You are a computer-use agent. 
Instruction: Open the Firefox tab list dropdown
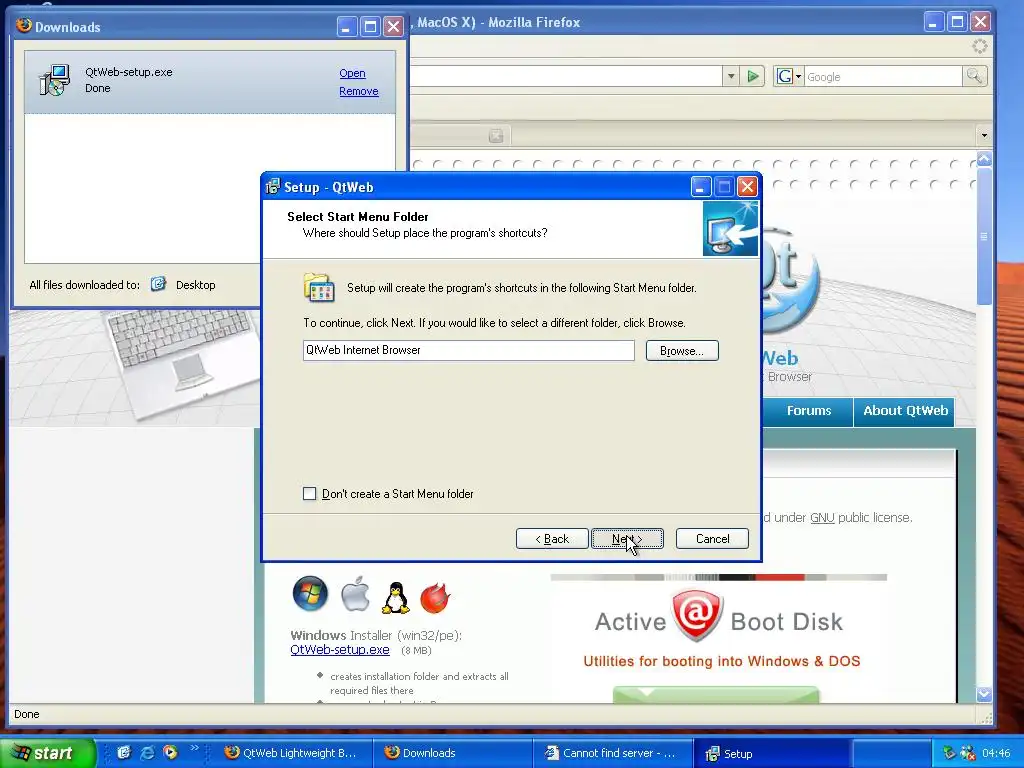coord(984,136)
